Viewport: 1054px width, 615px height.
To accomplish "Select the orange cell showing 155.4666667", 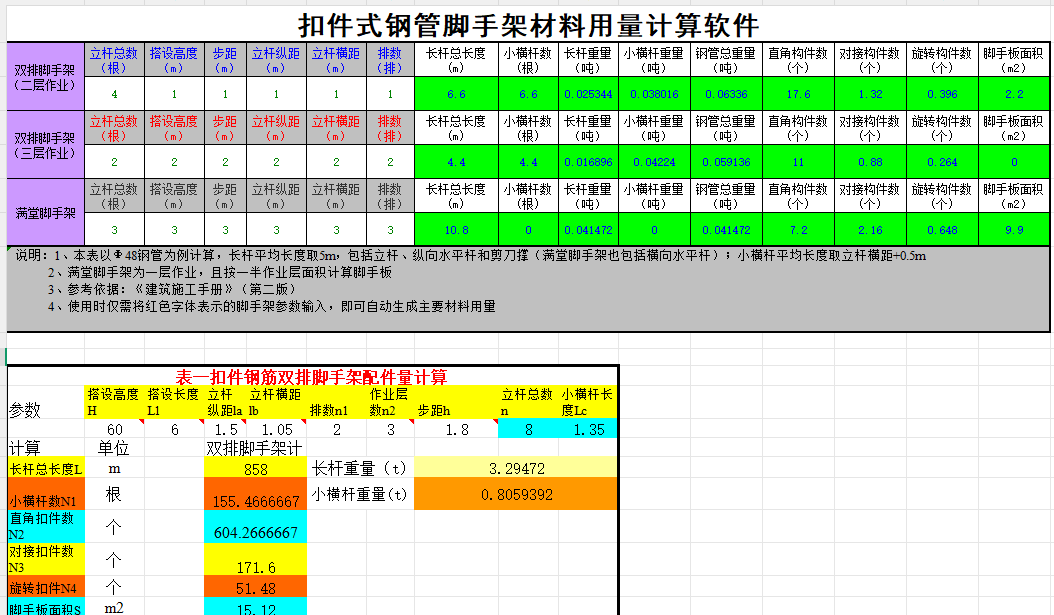I will tap(255, 495).
